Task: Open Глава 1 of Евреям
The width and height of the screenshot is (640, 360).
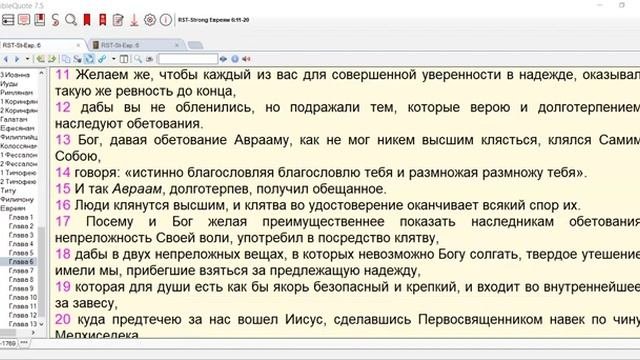Action: point(21,218)
